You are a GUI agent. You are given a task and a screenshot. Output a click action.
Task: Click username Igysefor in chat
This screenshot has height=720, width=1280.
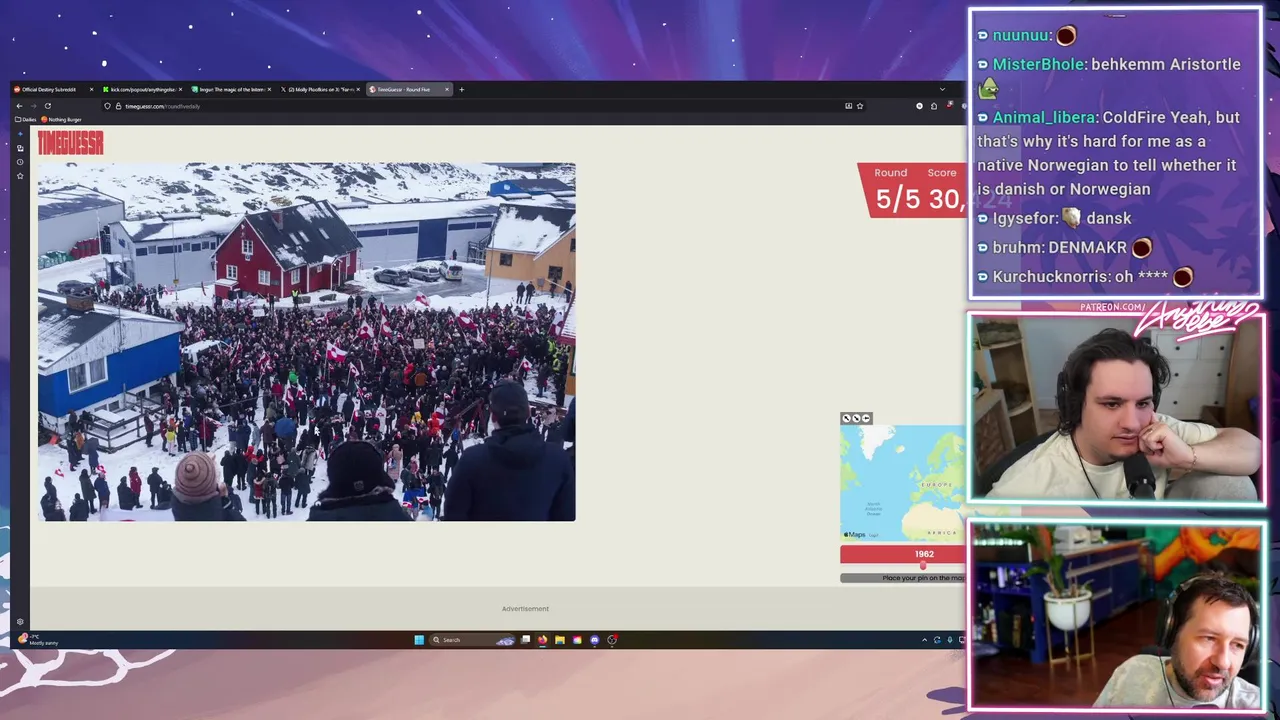pyautogui.click(x=1023, y=218)
